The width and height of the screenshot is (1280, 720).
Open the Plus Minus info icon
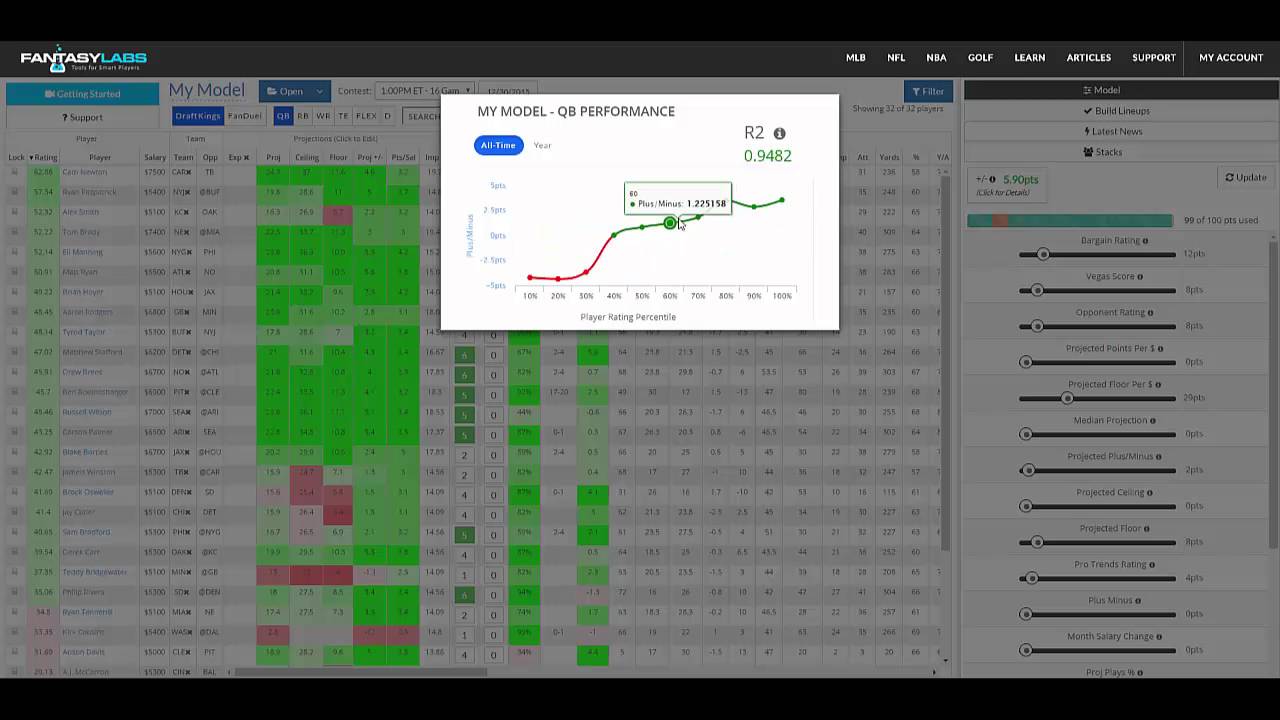[x=1138, y=601]
